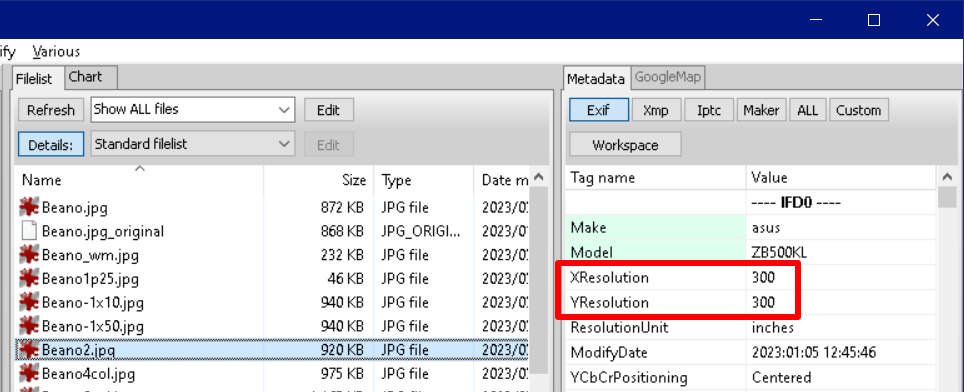Open the Various menu

pos(56,52)
